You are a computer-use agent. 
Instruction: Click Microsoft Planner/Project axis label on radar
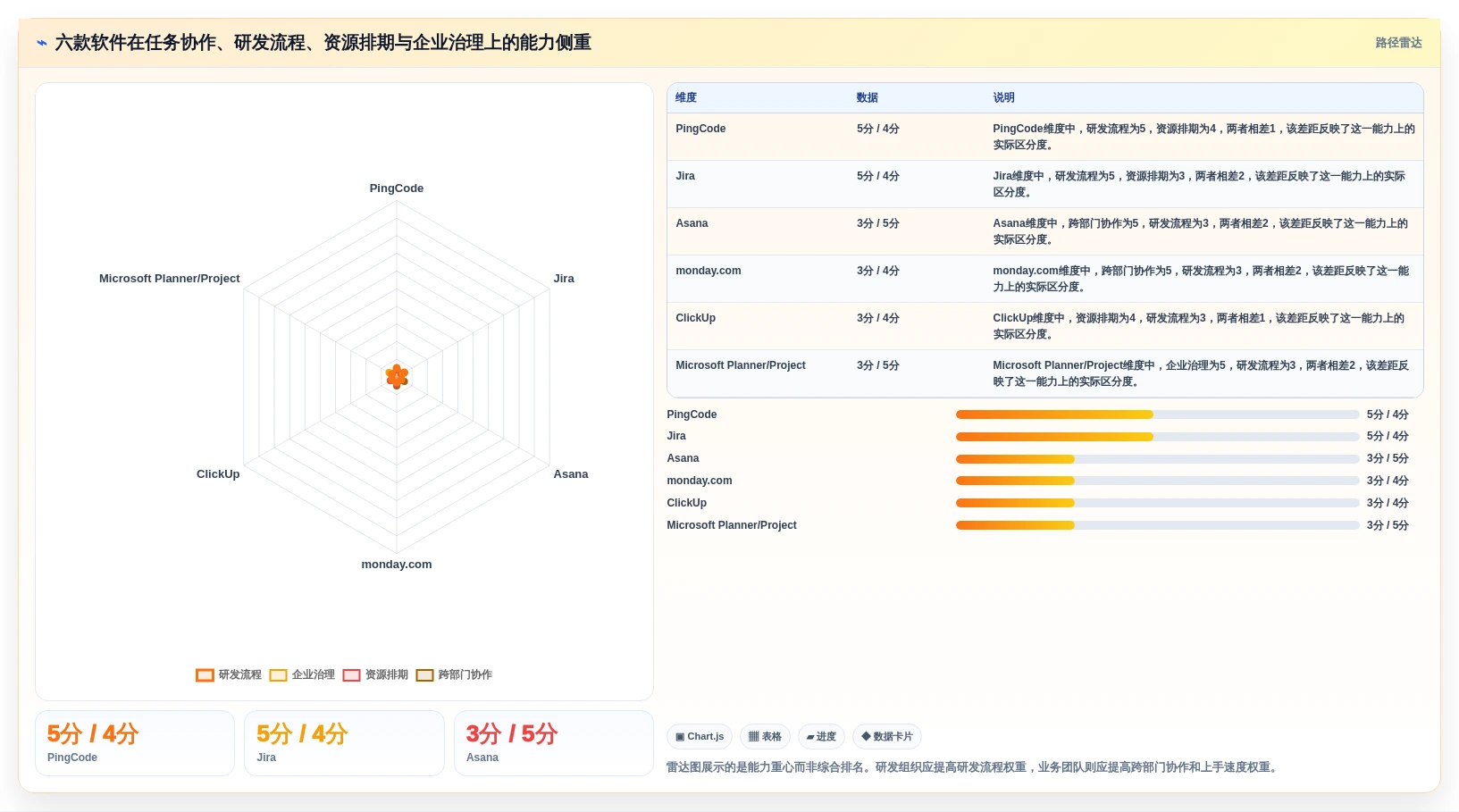tap(170, 279)
